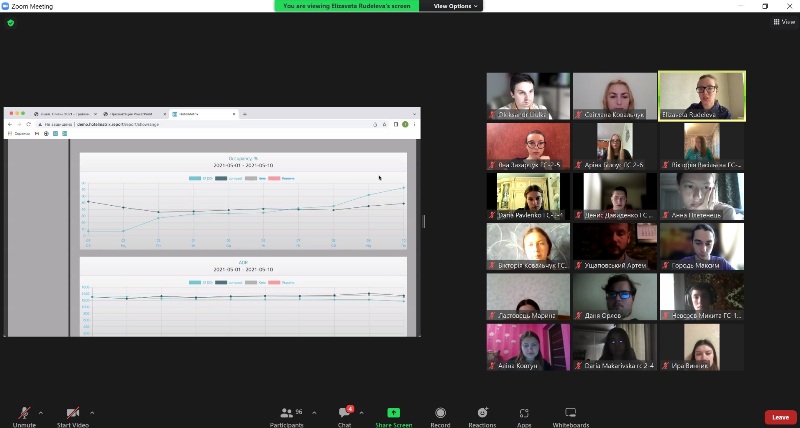
Task: Select Неверов Микита's video tile
Action: point(702,297)
